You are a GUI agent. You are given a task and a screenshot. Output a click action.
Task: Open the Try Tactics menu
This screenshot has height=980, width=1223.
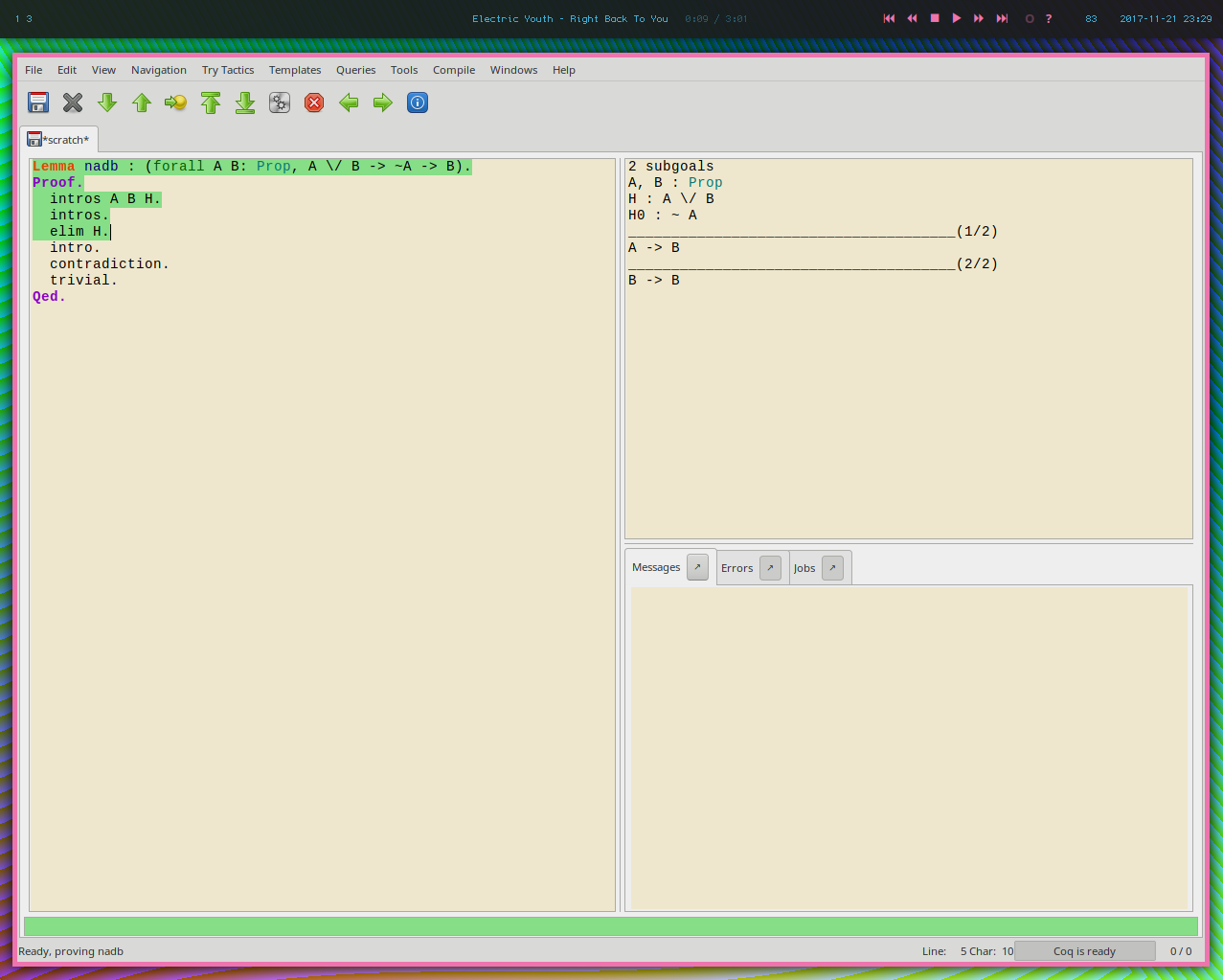(228, 70)
